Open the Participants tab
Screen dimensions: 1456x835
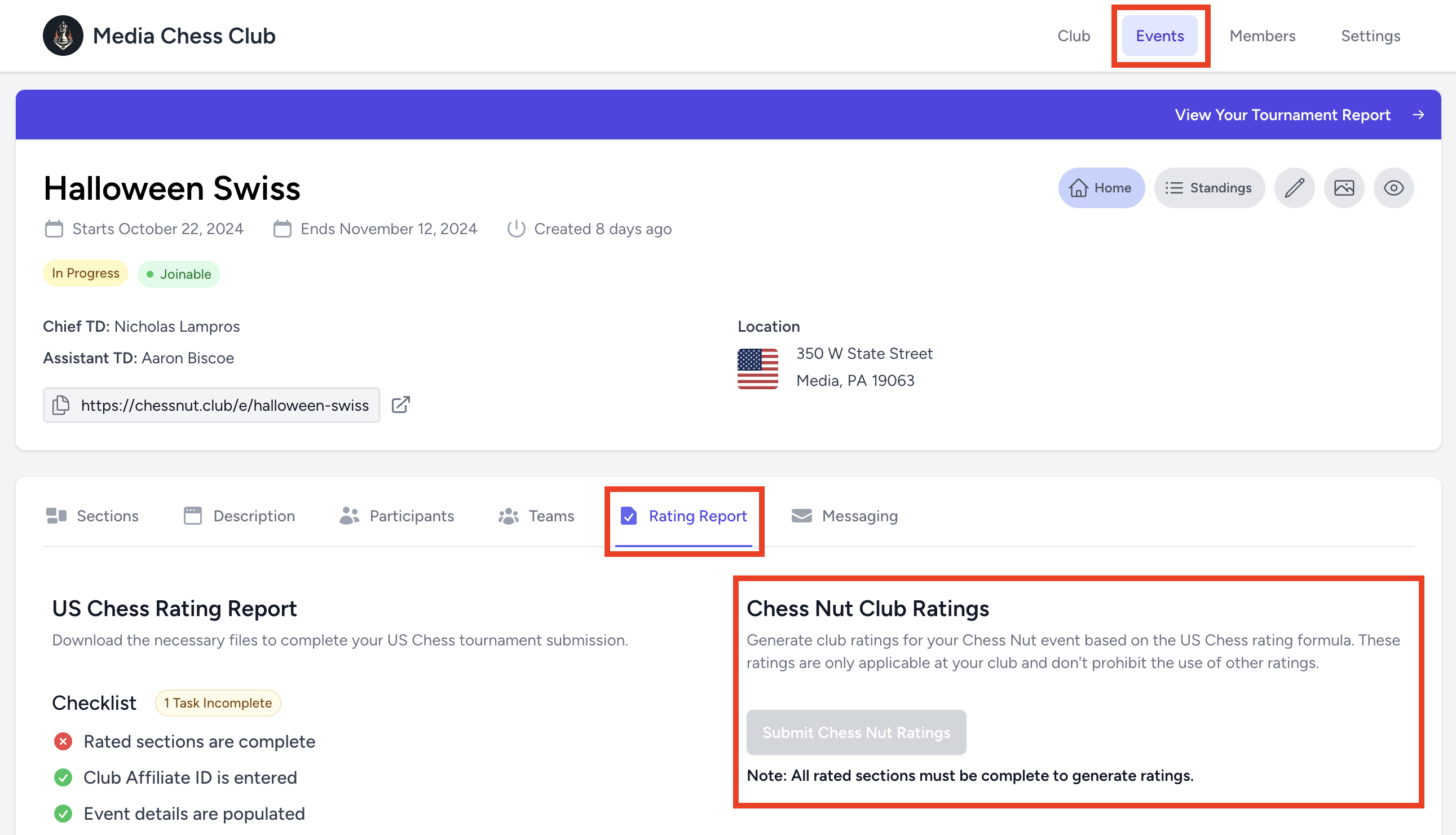[396, 516]
